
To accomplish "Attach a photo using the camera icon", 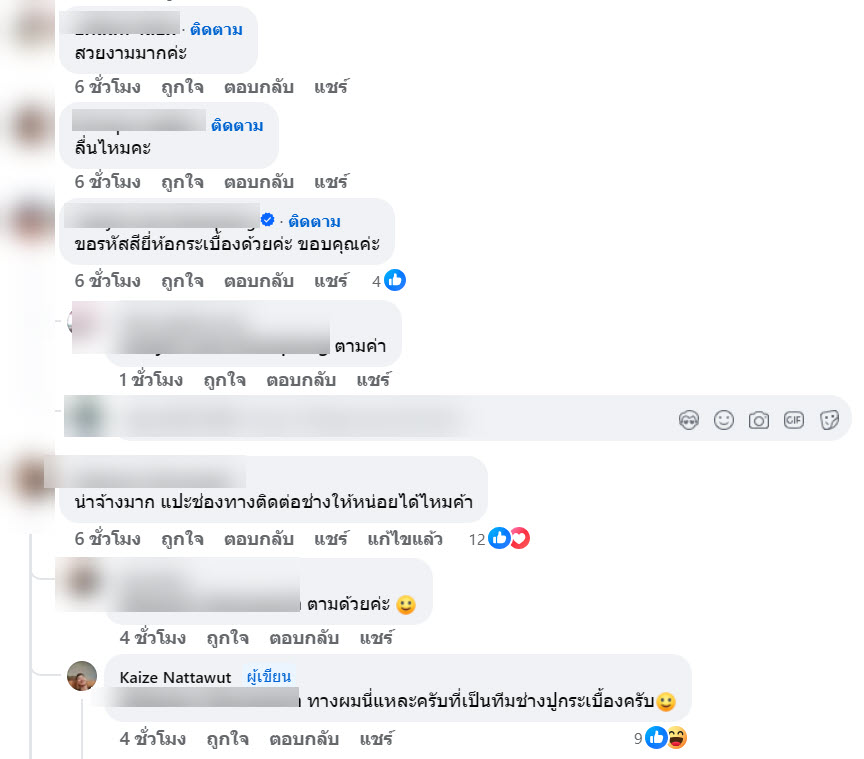I will 759,421.
